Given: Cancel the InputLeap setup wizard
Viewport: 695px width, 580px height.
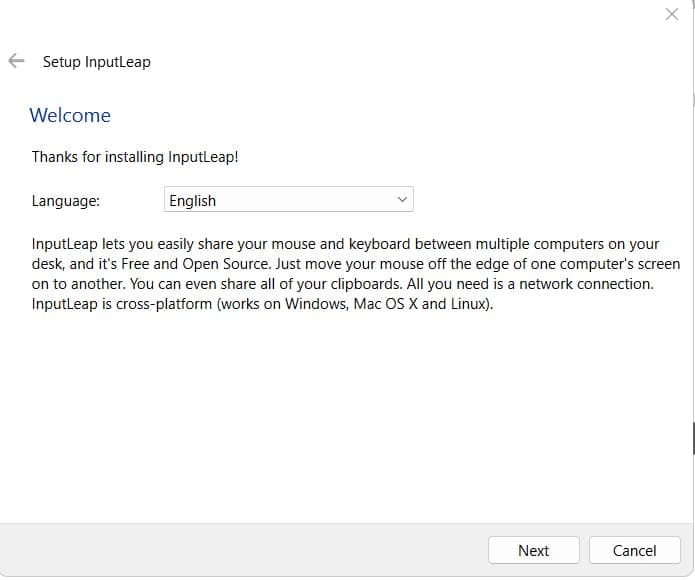Looking at the screenshot, I should (x=634, y=550).
